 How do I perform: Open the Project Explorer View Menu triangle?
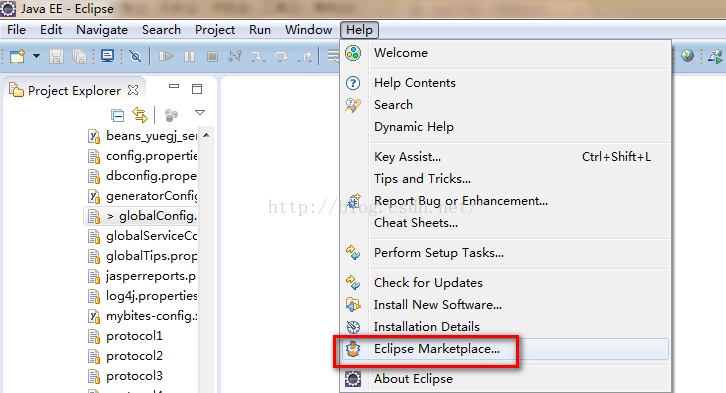[x=200, y=113]
